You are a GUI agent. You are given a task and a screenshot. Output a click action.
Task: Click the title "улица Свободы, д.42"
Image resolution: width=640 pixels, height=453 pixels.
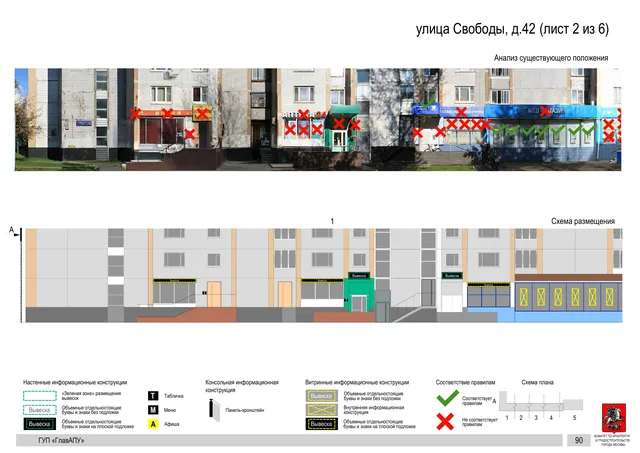click(x=475, y=29)
